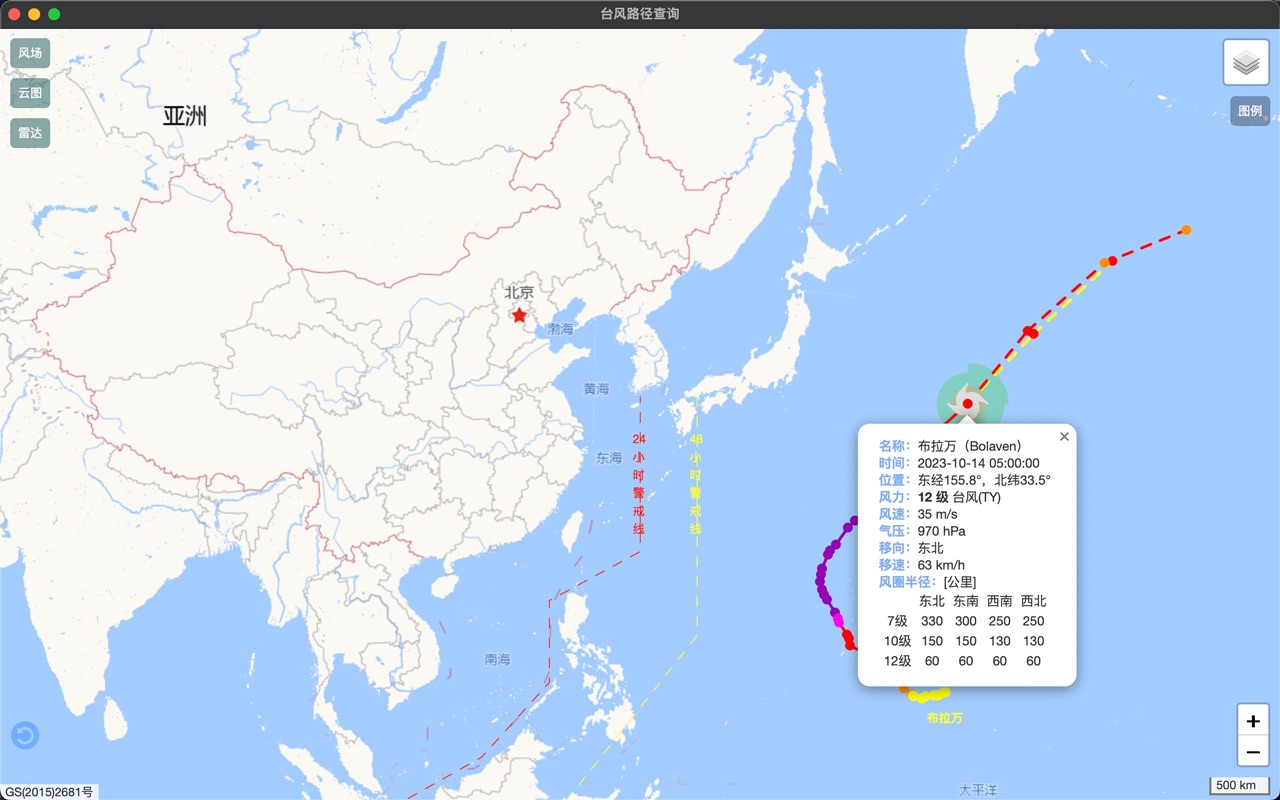Click the blue refresh icon
Screen dimensions: 1280x800
click(25, 736)
